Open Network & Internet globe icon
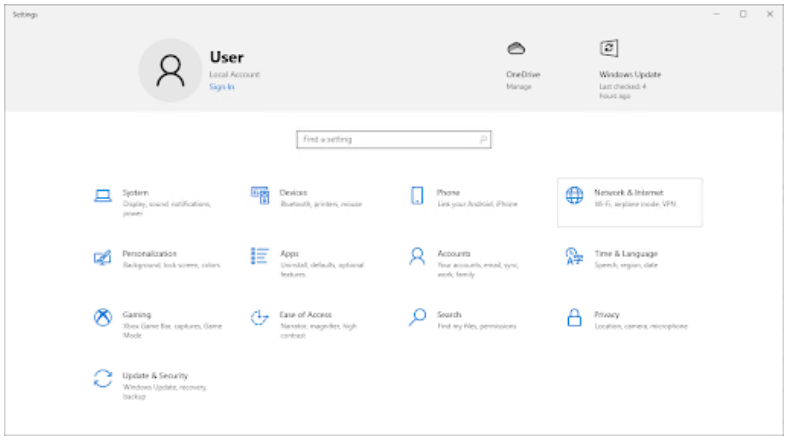The height and width of the screenshot is (439, 787). [574, 196]
